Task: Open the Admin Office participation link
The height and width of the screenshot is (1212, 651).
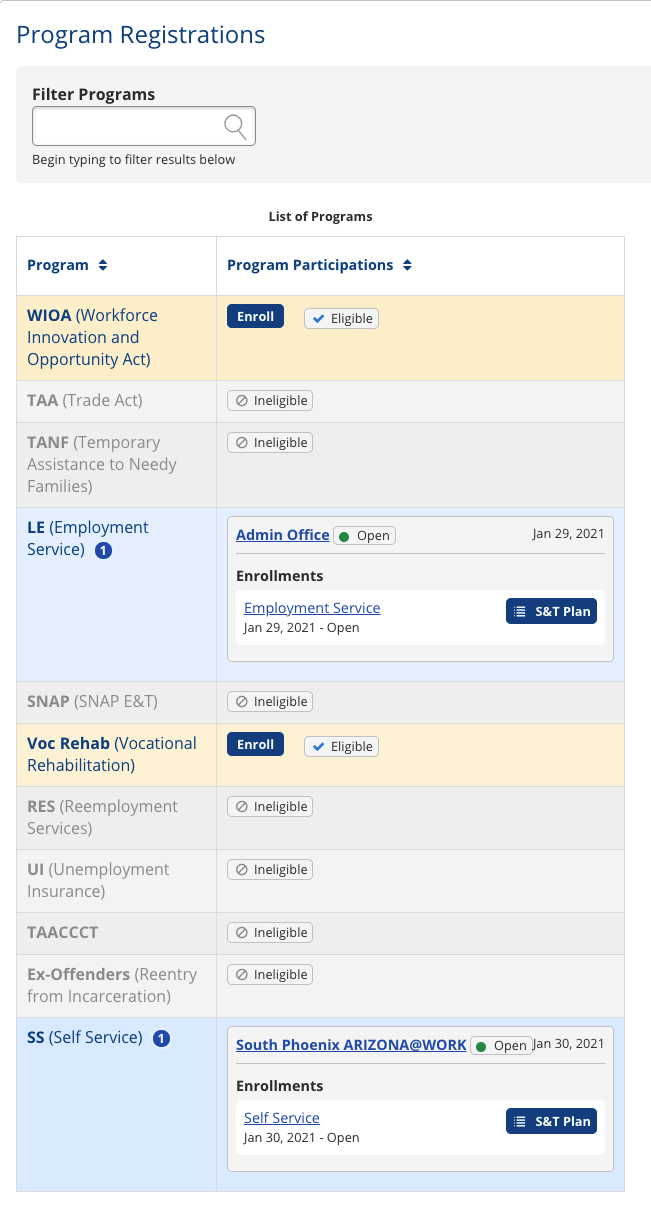Action: pos(283,535)
